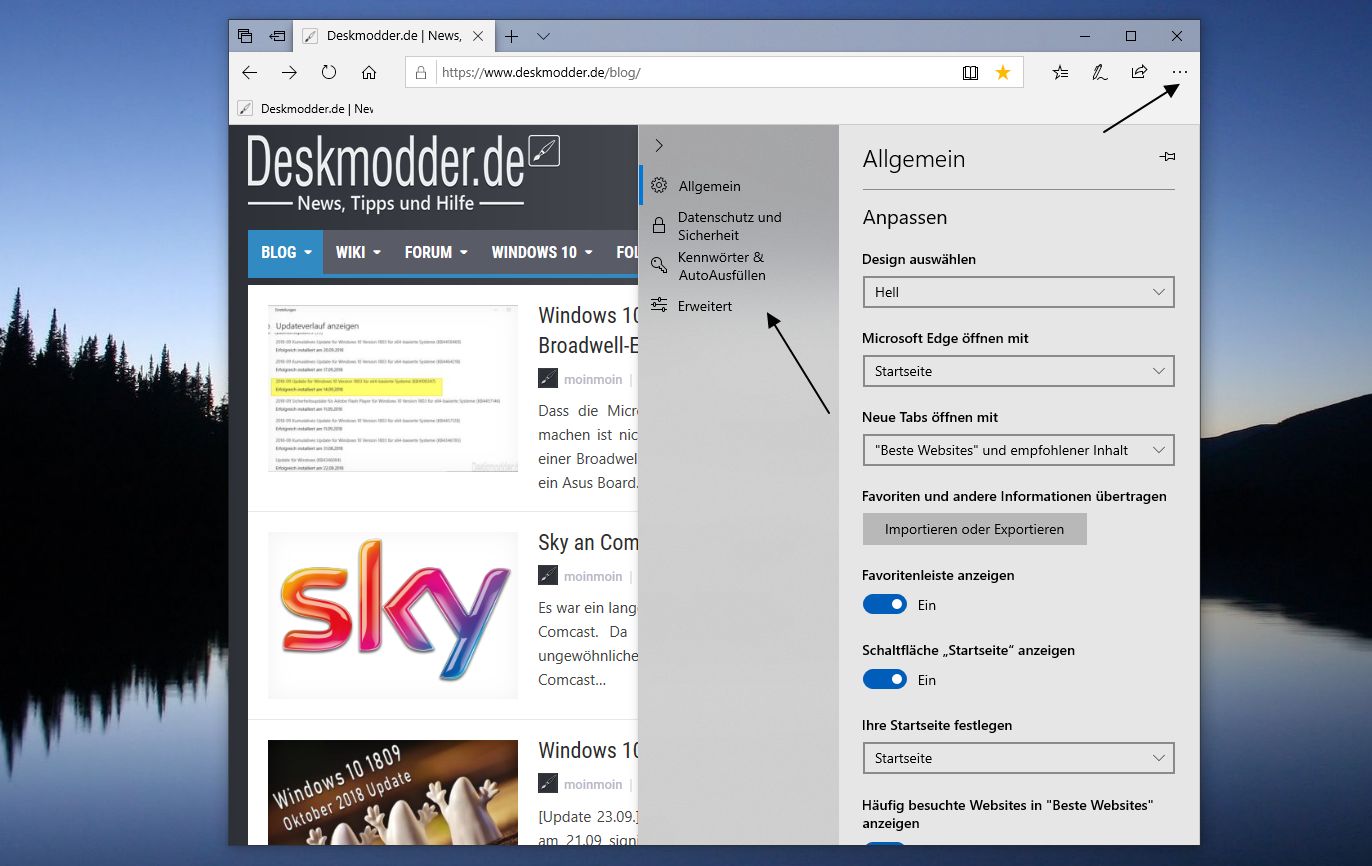
Task: Open the Updateverlauf article thumbnail
Action: click(x=393, y=388)
